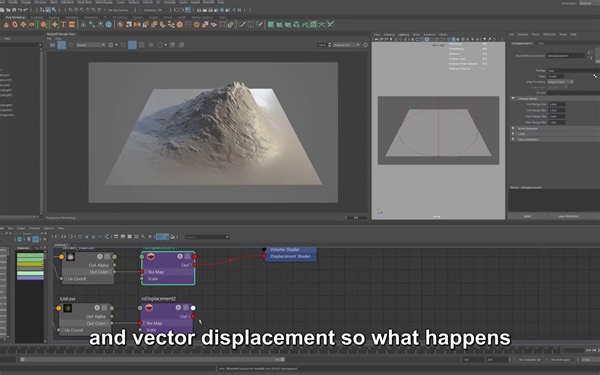Image resolution: width=600 pixels, height=375 pixels.
Task: Click the axis gizmo in the viewport corner
Action: click(x=380, y=211)
